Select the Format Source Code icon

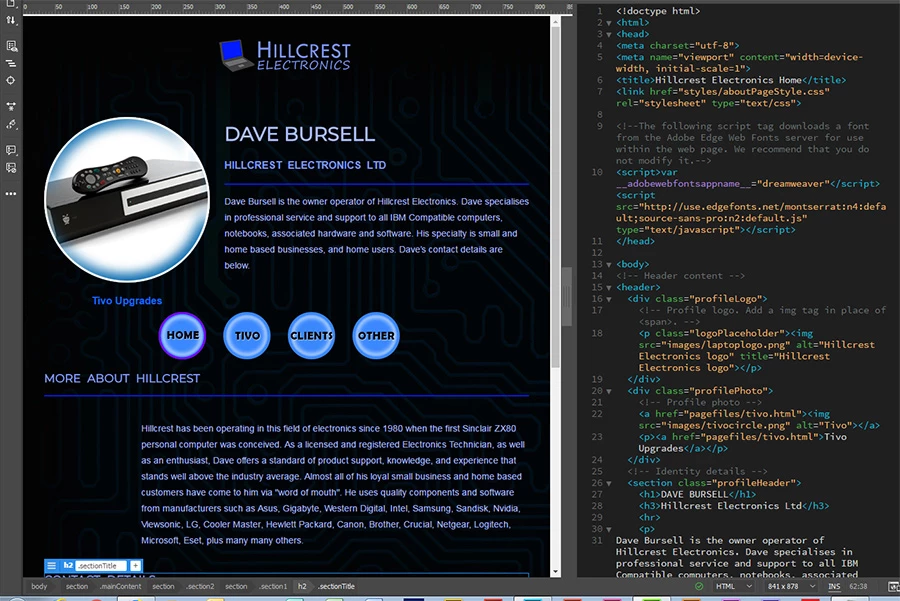(x=11, y=124)
